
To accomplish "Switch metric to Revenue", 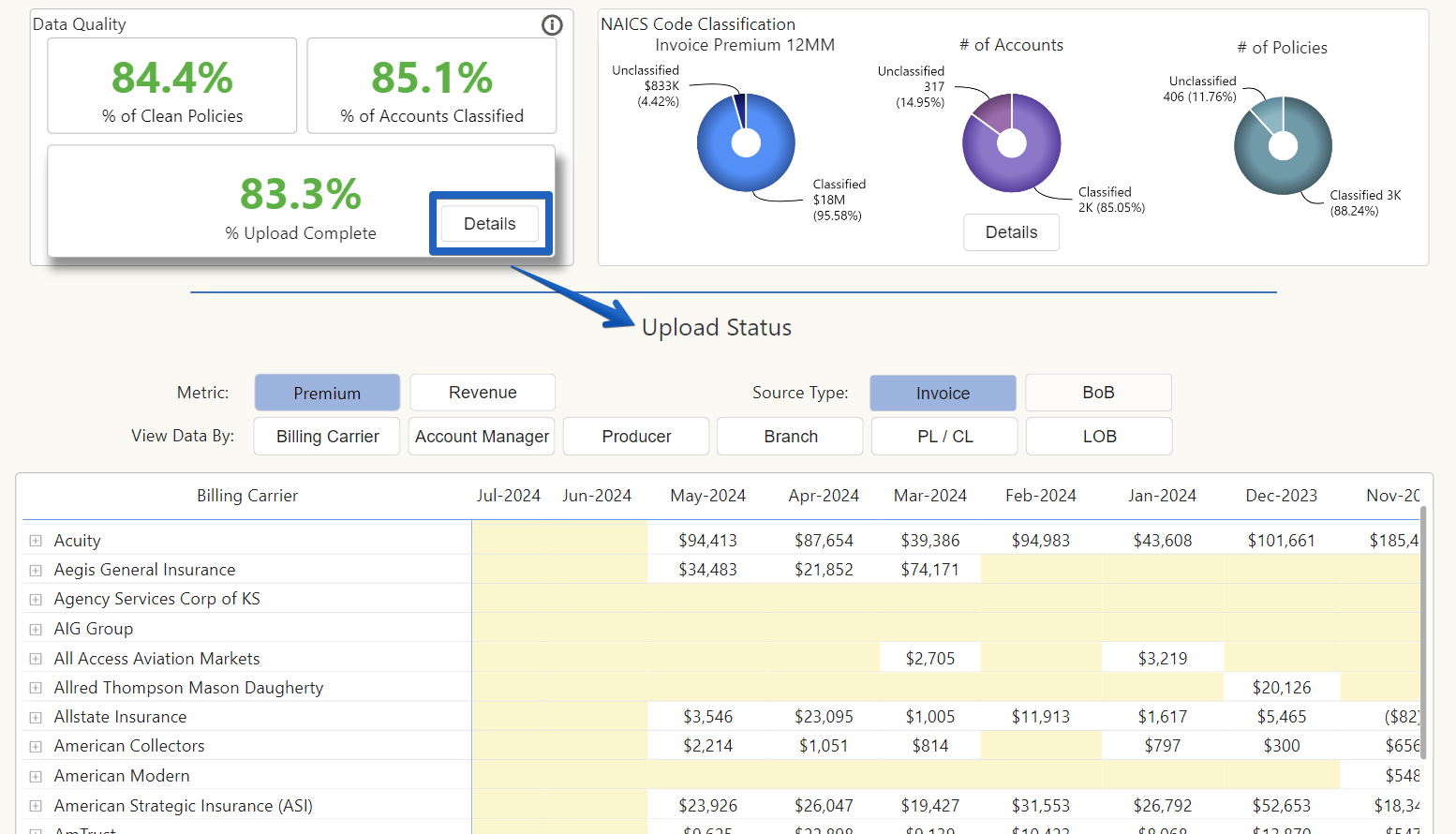I will (x=483, y=393).
